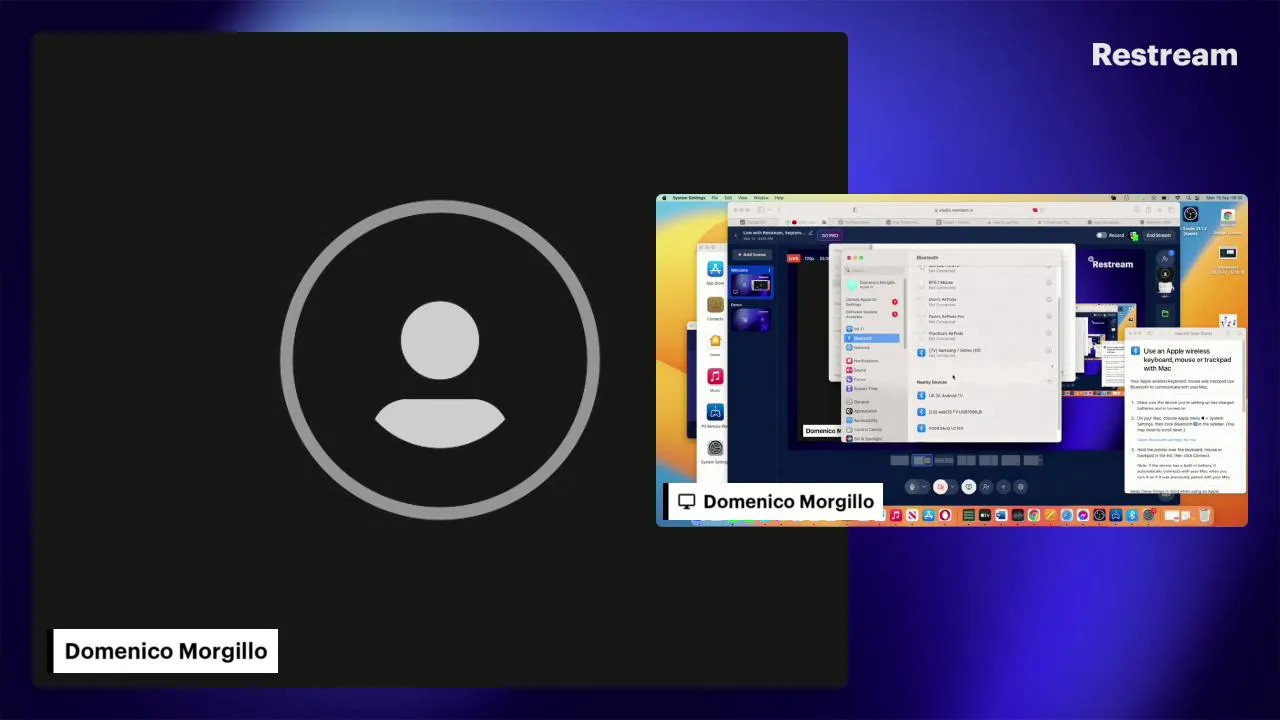Open Music from the Dock
The image size is (1280, 720).
click(896, 515)
